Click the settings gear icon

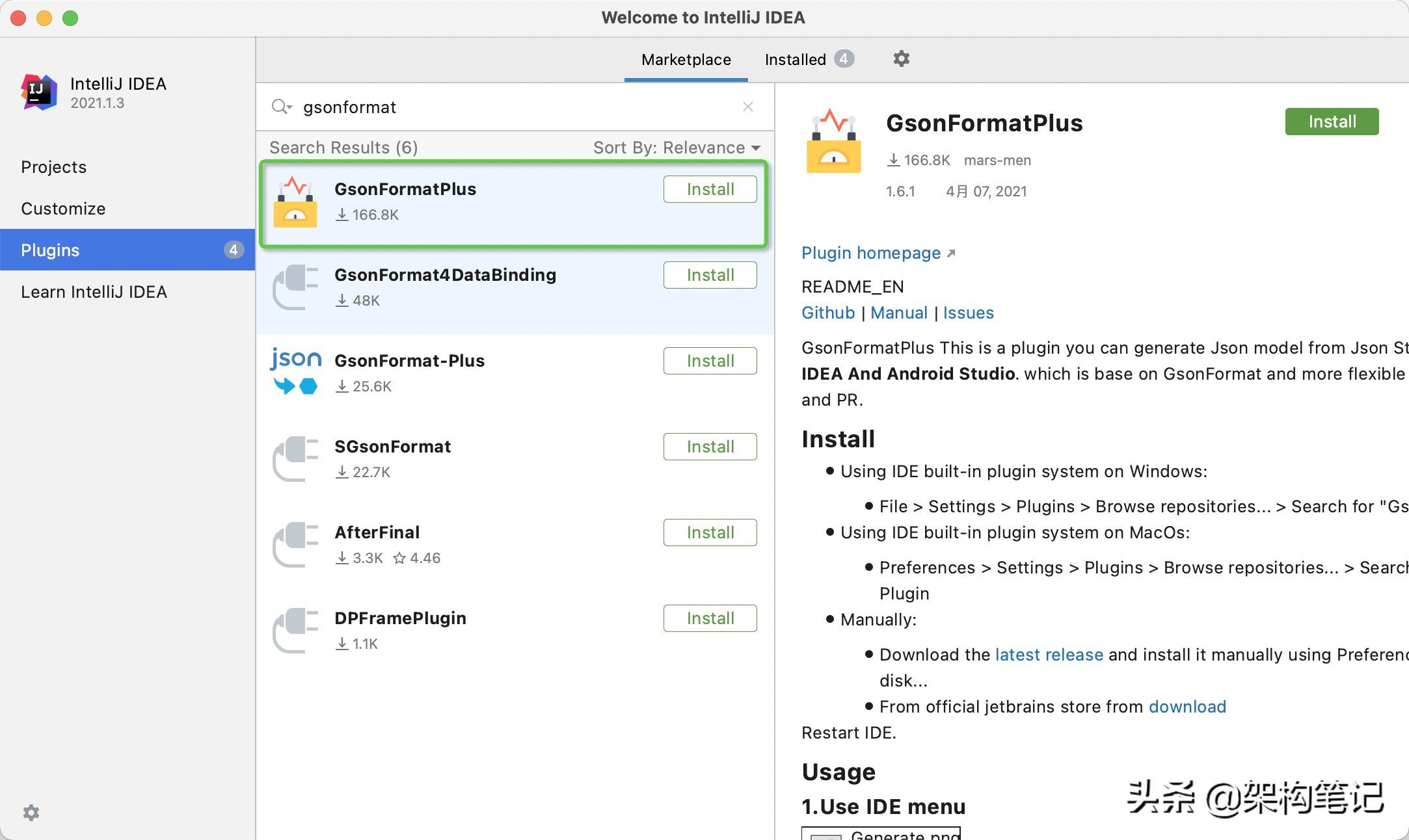(900, 58)
